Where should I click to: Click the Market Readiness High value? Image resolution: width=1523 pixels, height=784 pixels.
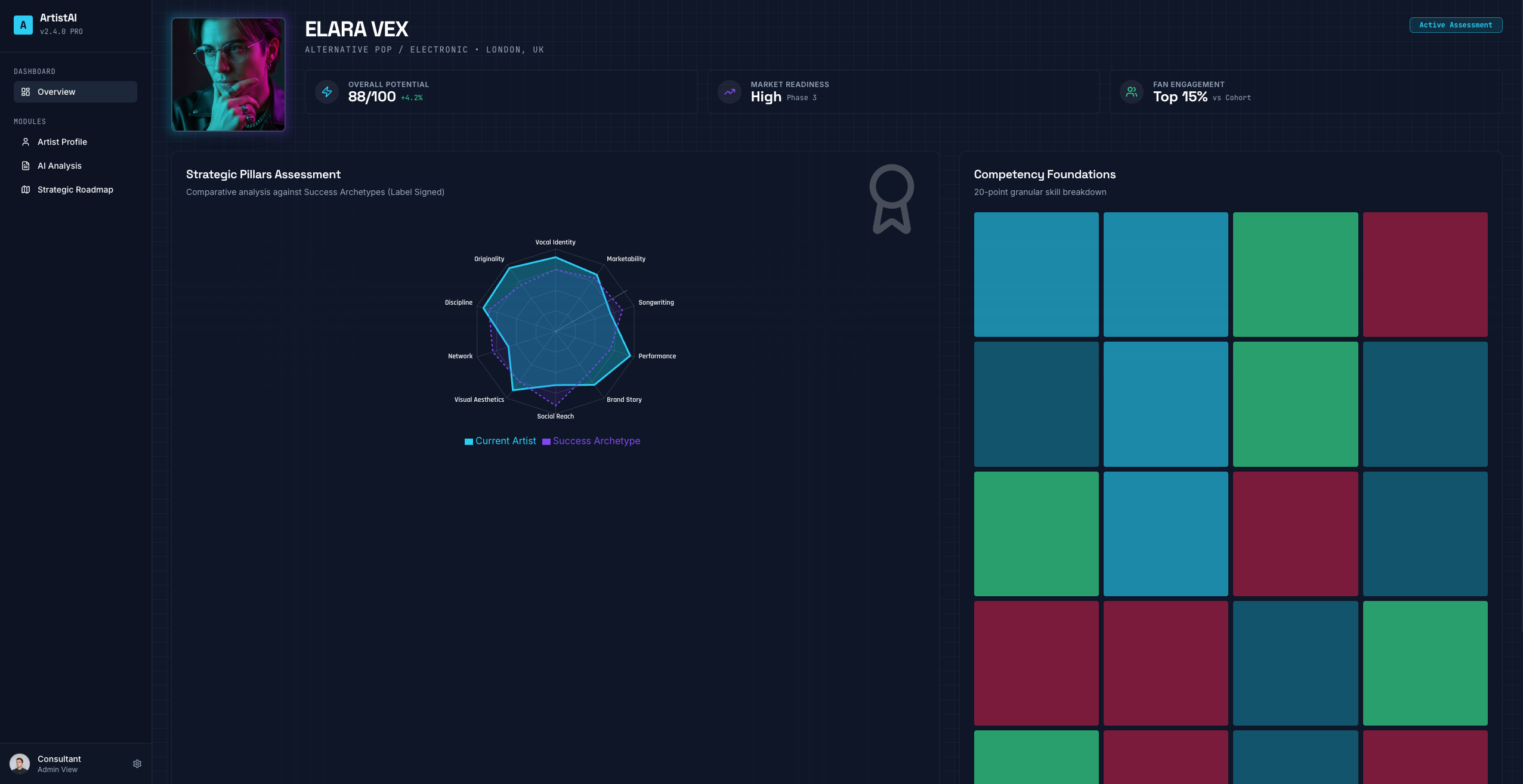pos(766,97)
